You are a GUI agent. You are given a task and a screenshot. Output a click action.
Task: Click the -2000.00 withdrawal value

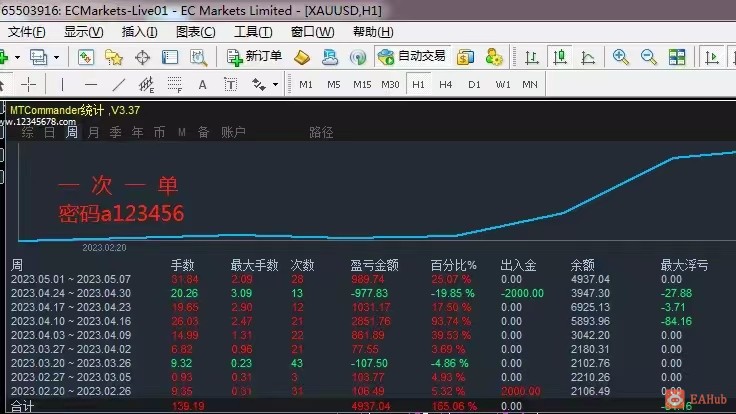pyautogui.click(x=522, y=293)
